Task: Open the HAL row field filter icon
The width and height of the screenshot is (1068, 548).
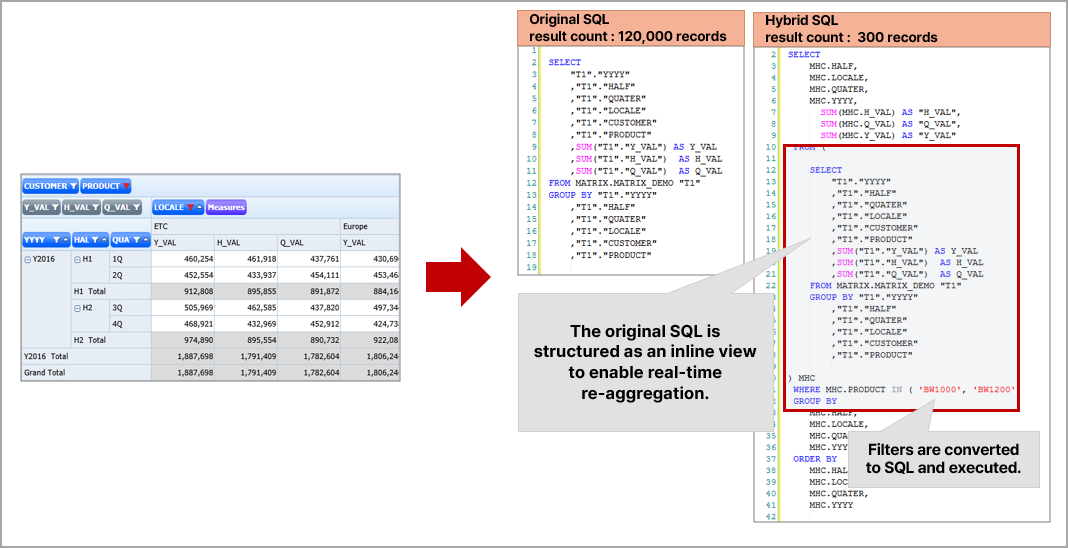Action: click(95, 240)
